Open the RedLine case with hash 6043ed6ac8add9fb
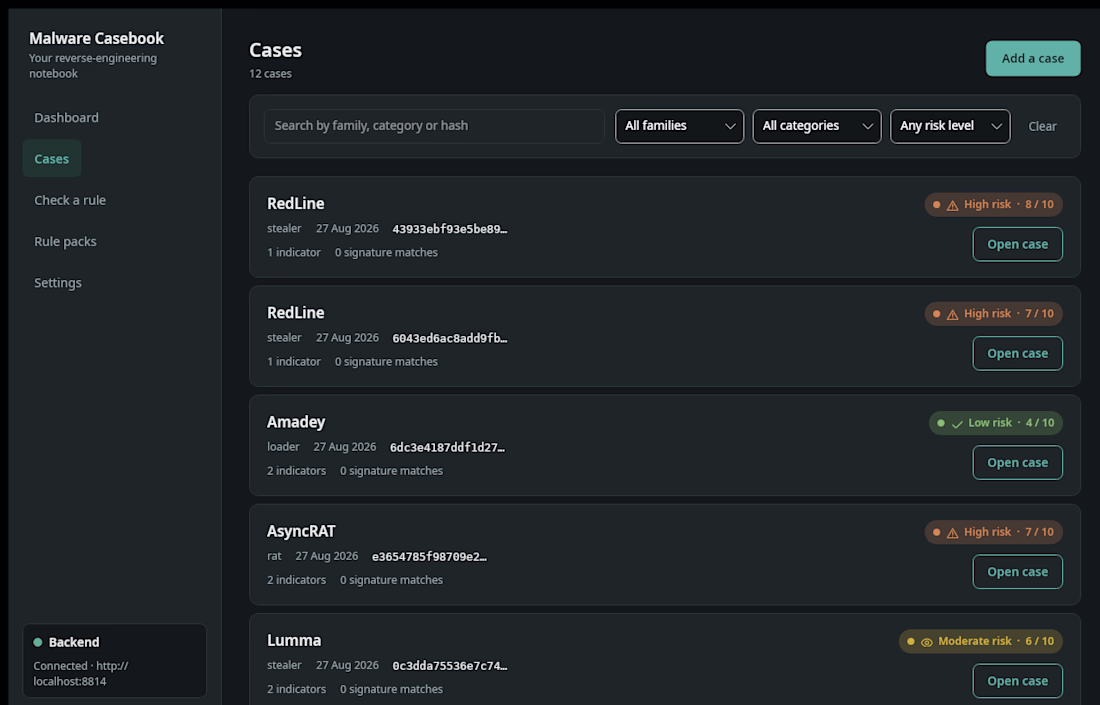The height and width of the screenshot is (705, 1100). point(1017,354)
